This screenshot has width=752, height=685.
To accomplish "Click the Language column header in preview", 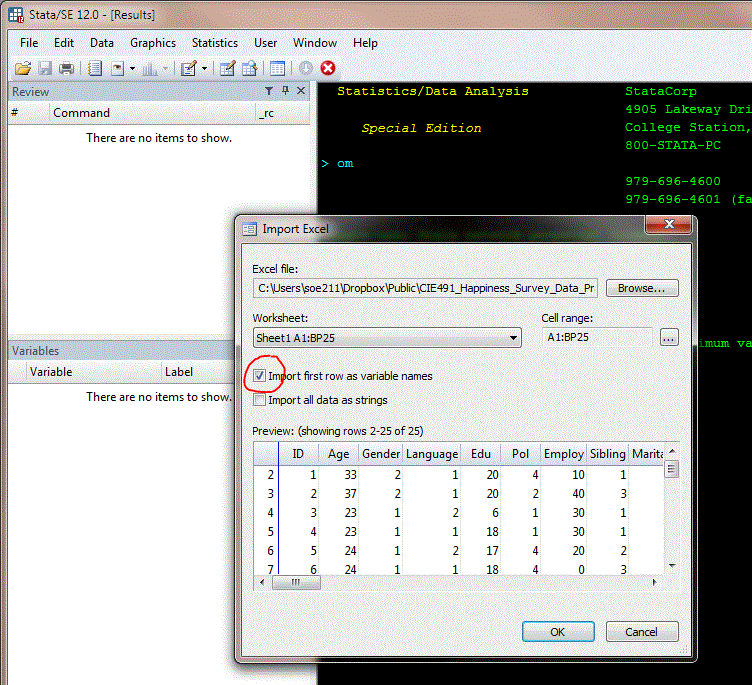I will (432, 454).
